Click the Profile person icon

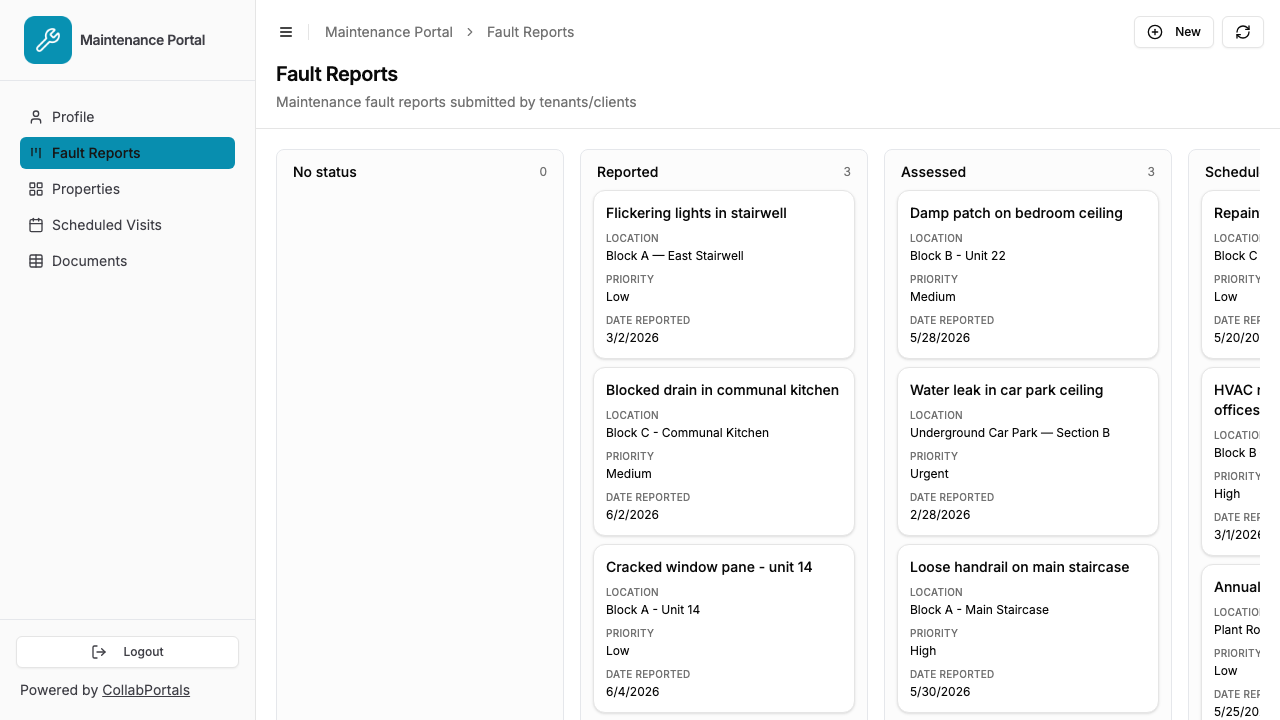pyautogui.click(x=36, y=117)
